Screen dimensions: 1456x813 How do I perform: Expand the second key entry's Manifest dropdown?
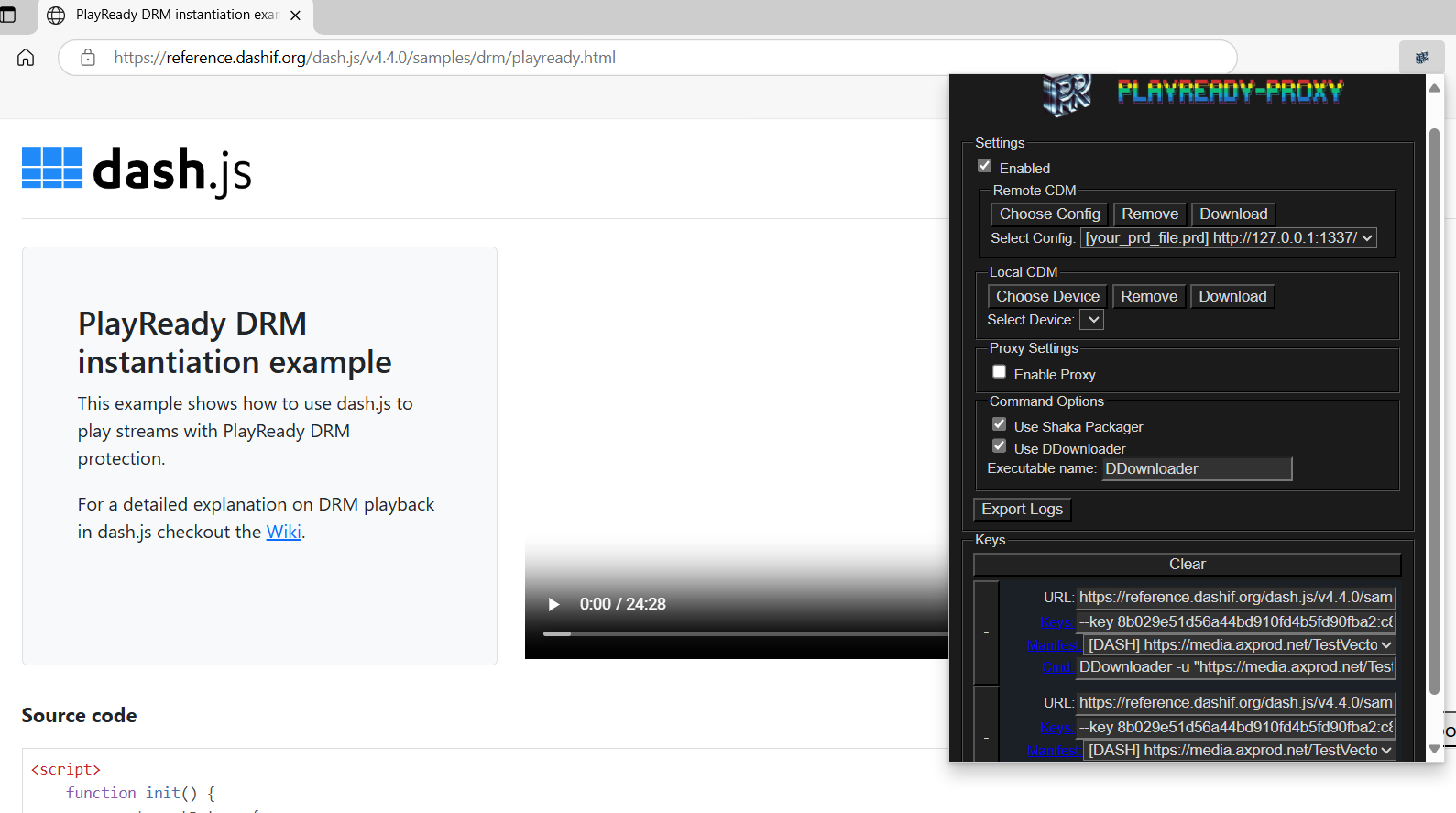1240,751
